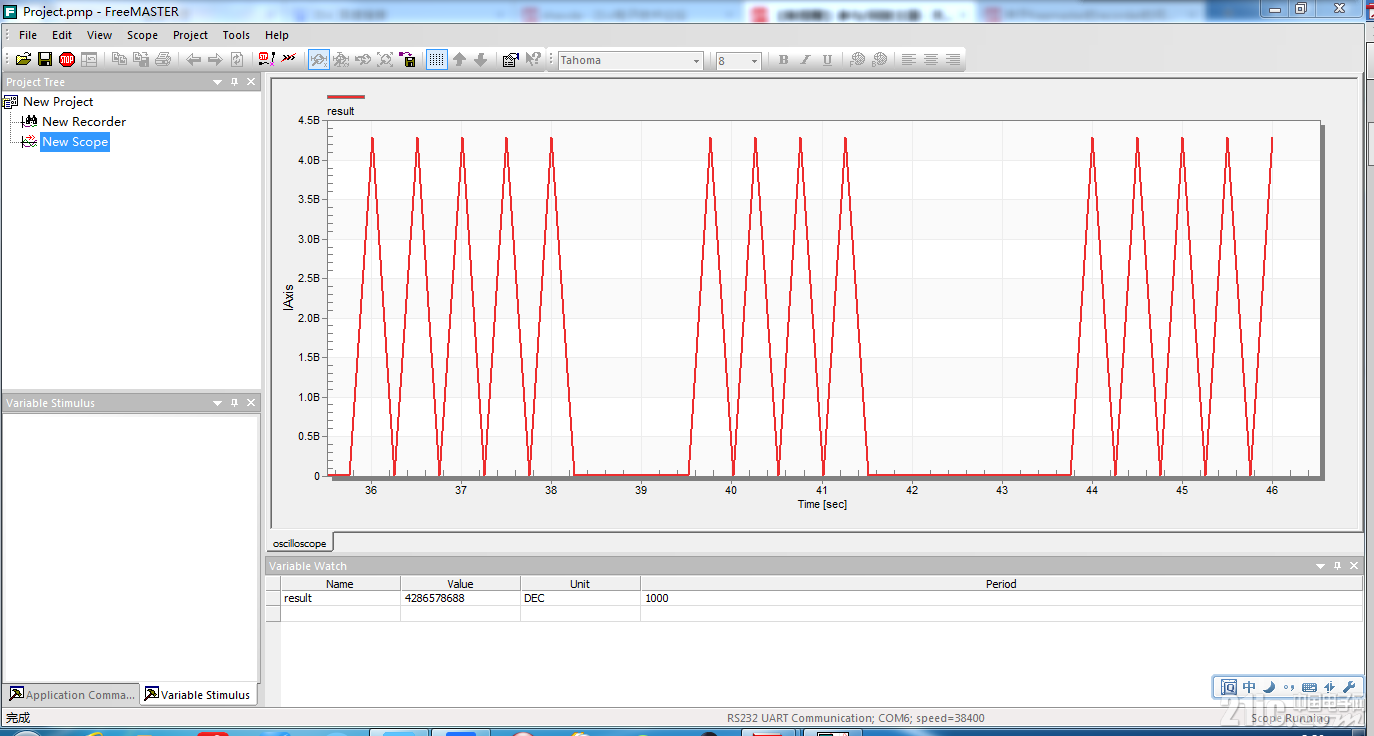Click the stop-scope icon with STP label
Screen dimensions: 1374x736
266,60
